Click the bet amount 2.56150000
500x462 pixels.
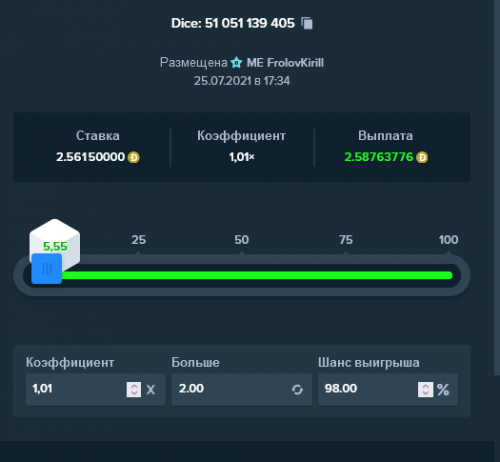point(90,157)
